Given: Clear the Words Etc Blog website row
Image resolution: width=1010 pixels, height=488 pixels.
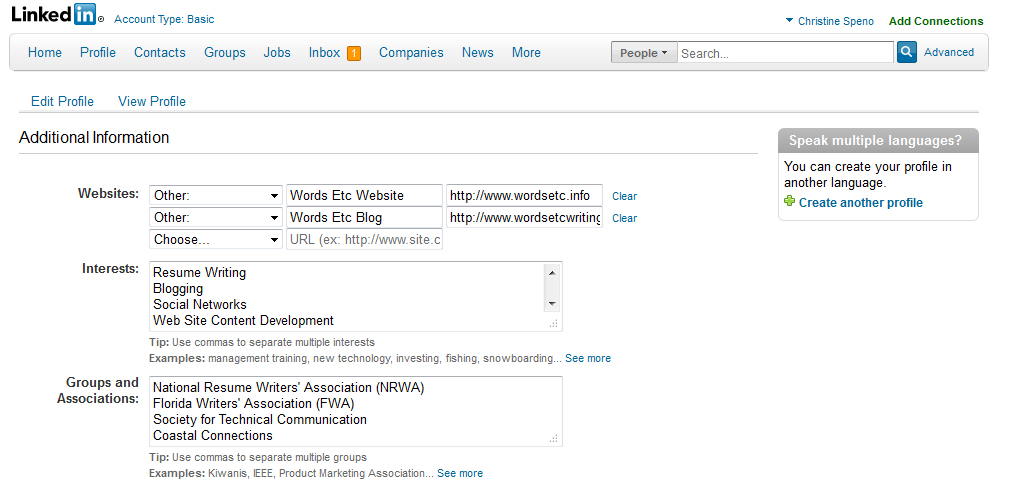Looking at the screenshot, I should coord(624,218).
